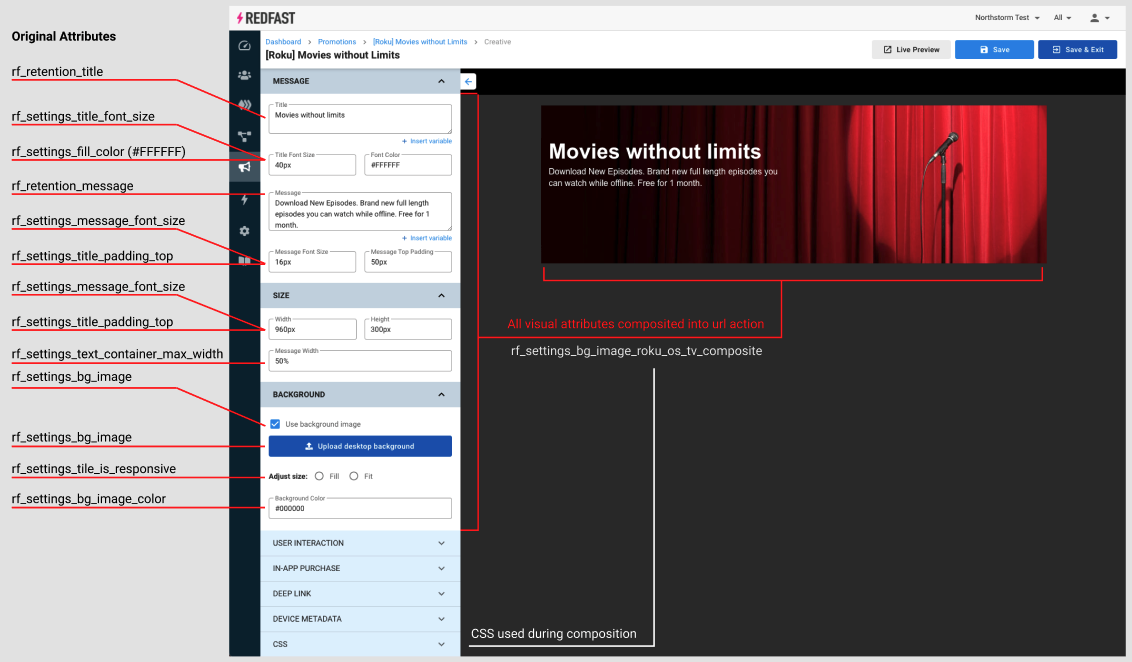Expand the CSS section
The width and height of the screenshot is (1132, 662).
(x=360, y=645)
